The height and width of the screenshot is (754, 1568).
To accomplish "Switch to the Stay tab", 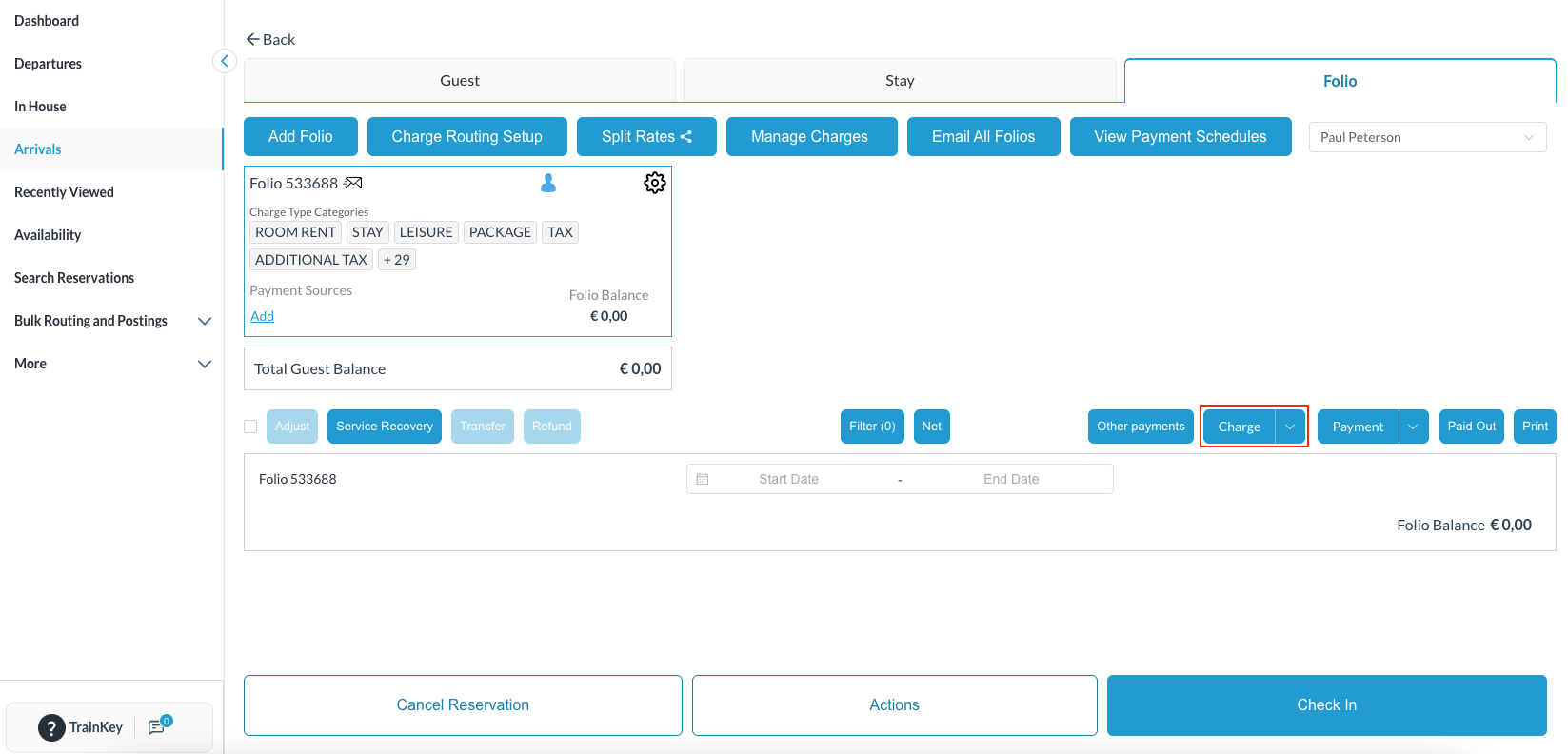I will (x=900, y=81).
